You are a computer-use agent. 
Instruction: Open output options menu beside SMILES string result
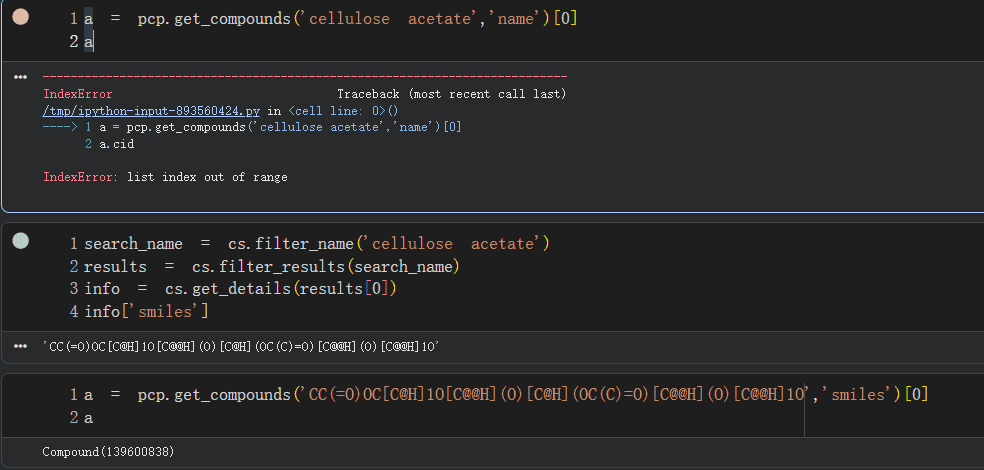click(x=20, y=346)
